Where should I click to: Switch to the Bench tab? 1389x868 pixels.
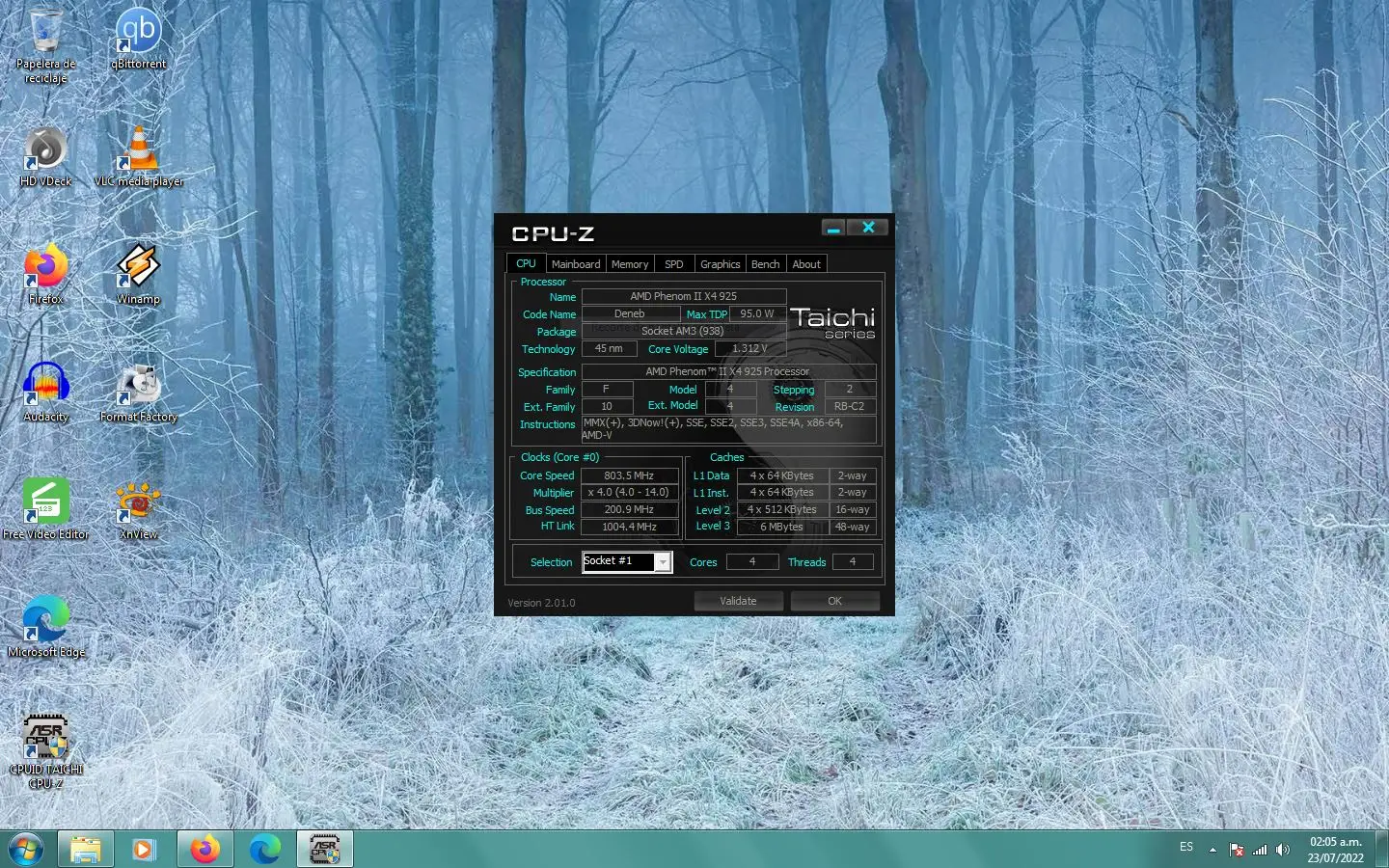pos(766,264)
